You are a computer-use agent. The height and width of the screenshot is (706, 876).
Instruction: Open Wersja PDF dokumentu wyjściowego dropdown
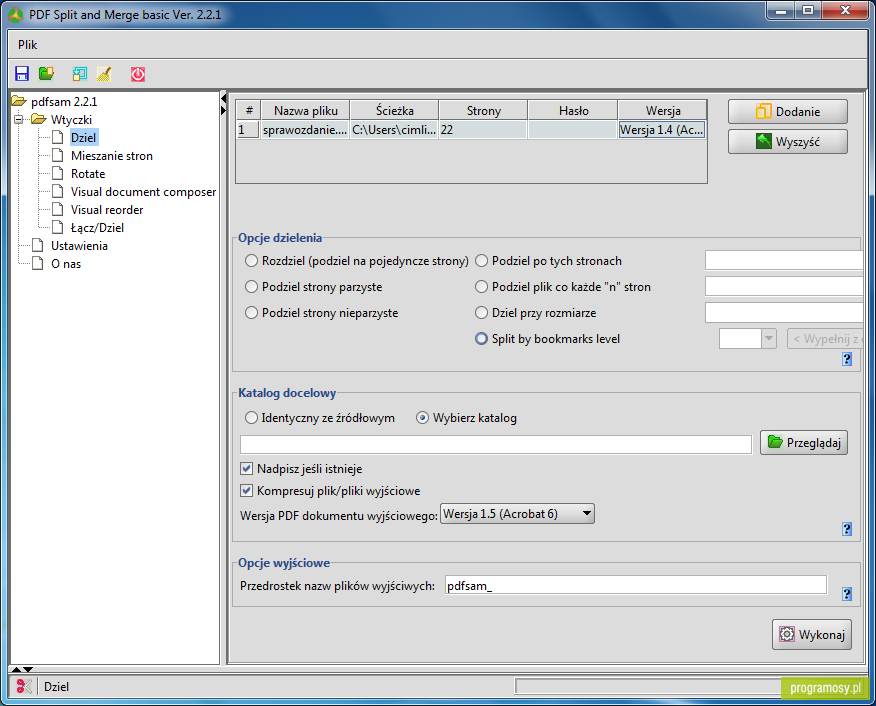pos(517,514)
